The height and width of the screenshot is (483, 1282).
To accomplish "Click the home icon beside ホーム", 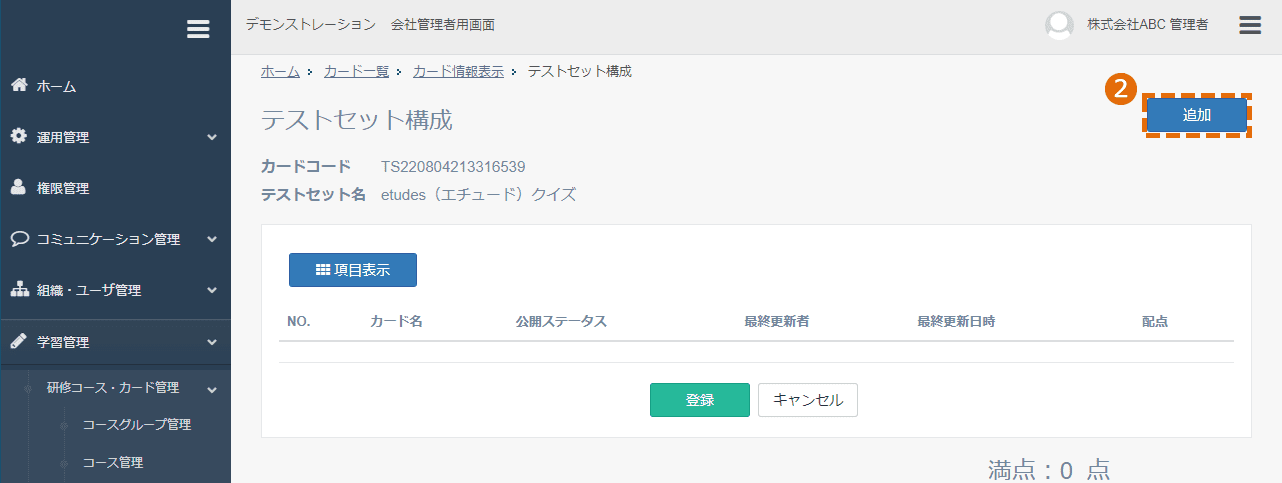I will point(19,86).
